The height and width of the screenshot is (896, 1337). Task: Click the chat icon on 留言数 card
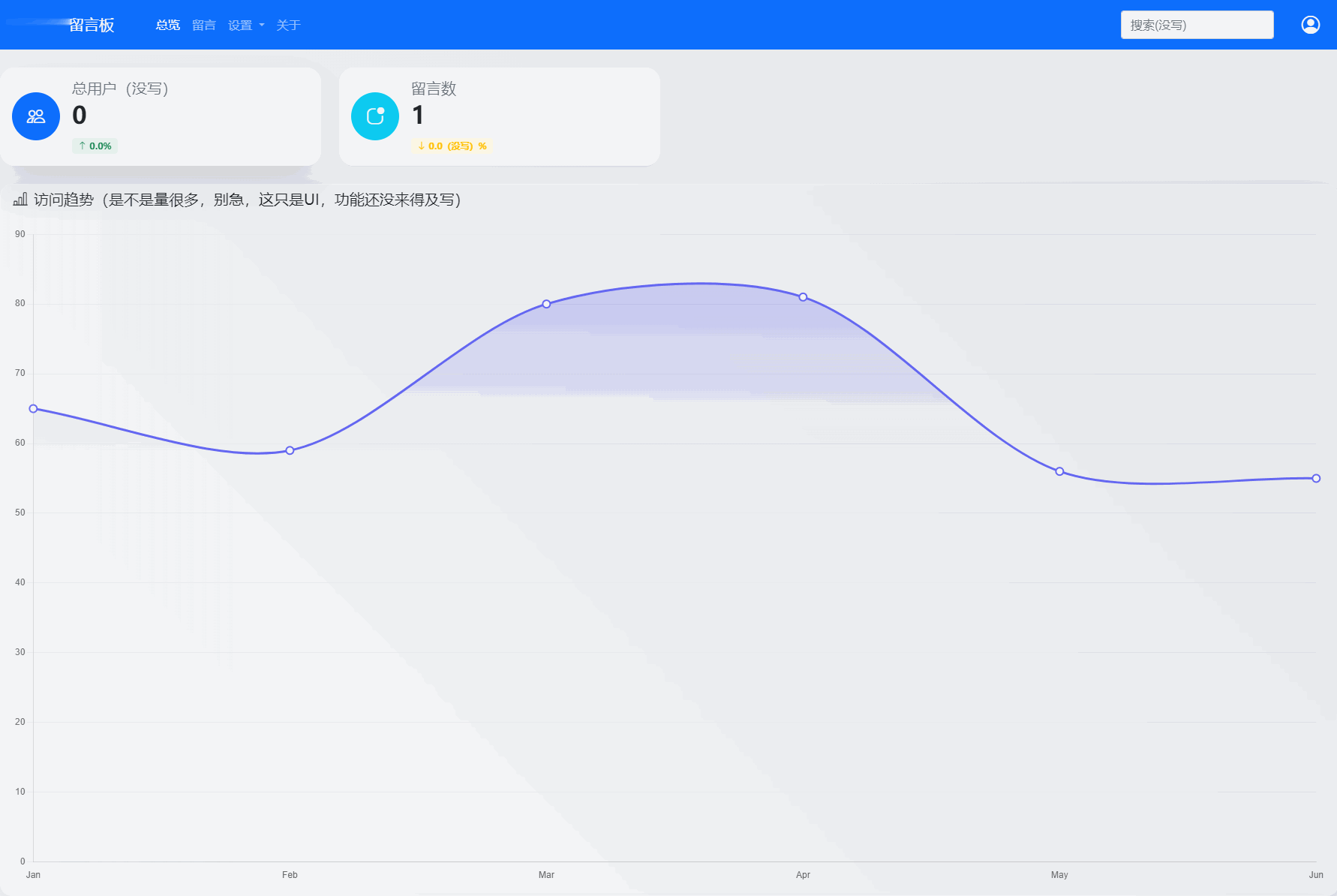coord(374,116)
